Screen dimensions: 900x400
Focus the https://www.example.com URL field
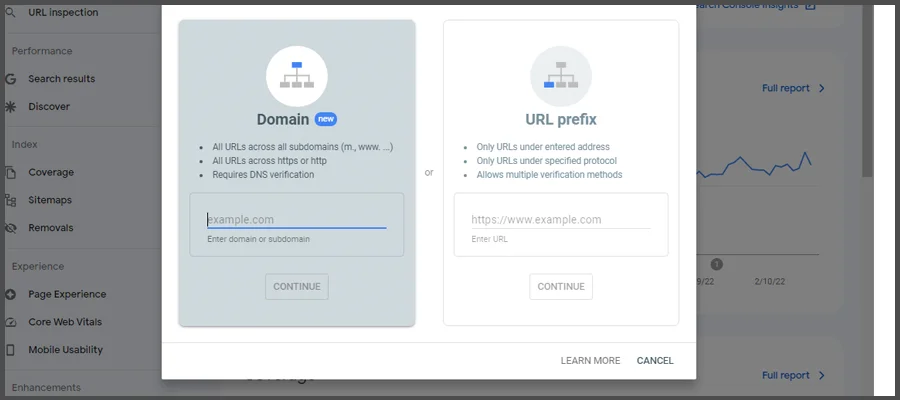pyautogui.click(x=560, y=220)
